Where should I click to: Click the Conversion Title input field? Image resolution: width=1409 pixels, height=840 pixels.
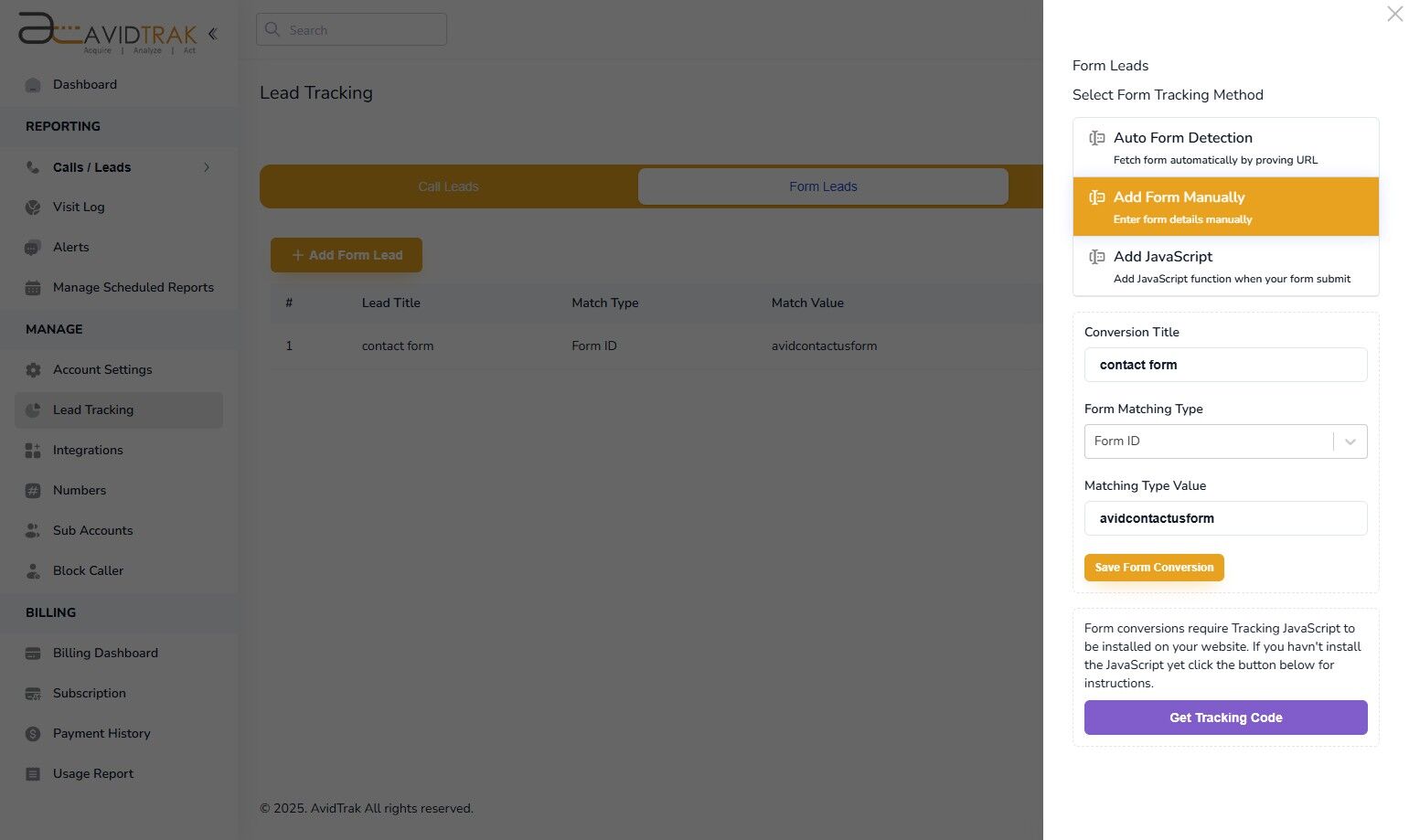(x=1225, y=365)
